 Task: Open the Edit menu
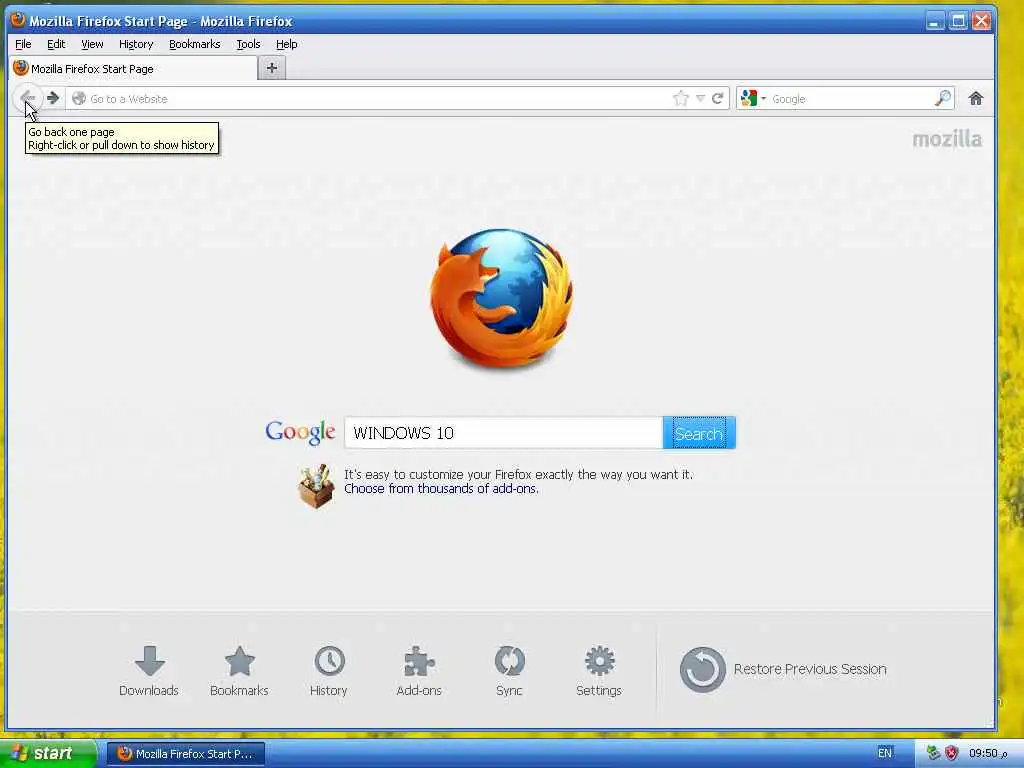[x=56, y=44]
